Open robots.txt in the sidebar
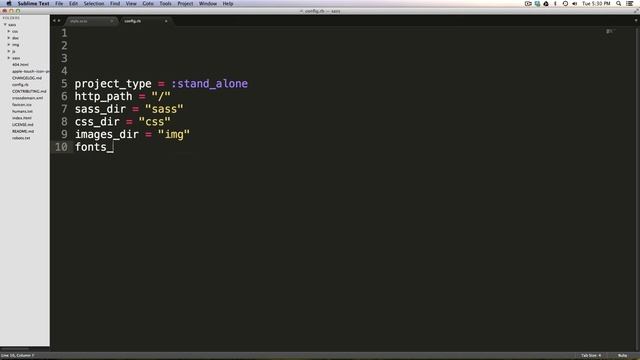Screen dimensions: 640x360 21,138
